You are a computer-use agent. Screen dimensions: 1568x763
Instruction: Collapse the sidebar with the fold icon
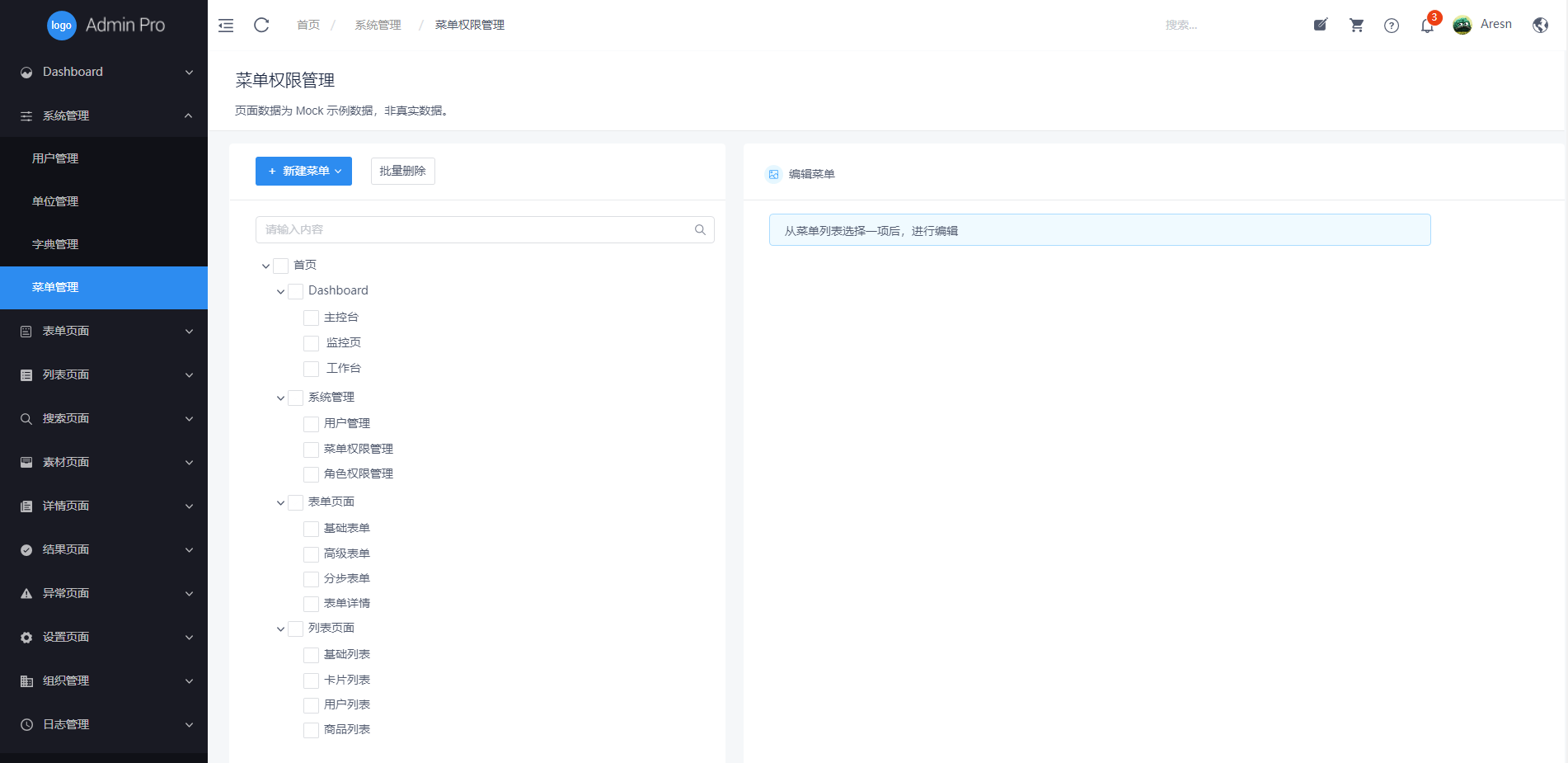point(226,26)
